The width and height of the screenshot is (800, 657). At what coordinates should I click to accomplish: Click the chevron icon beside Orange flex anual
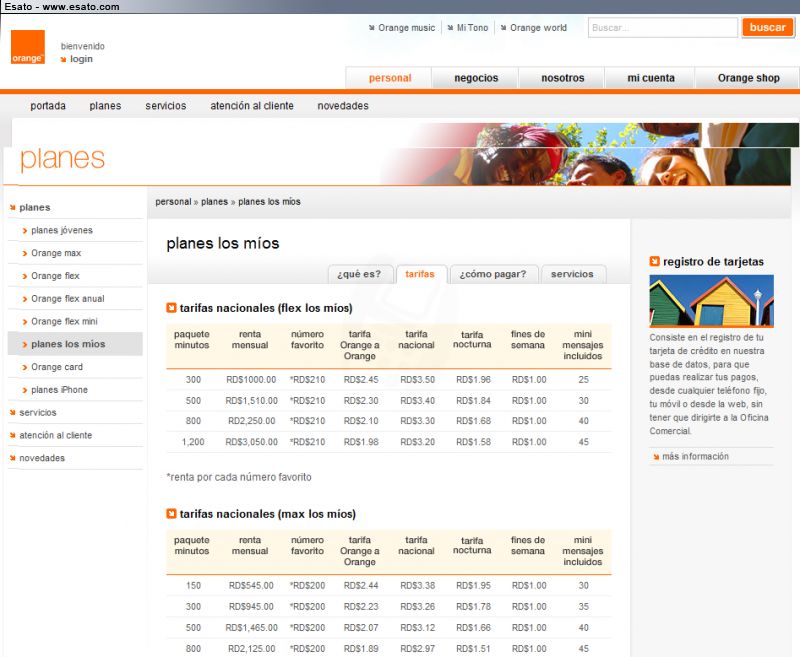[x=24, y=299]
